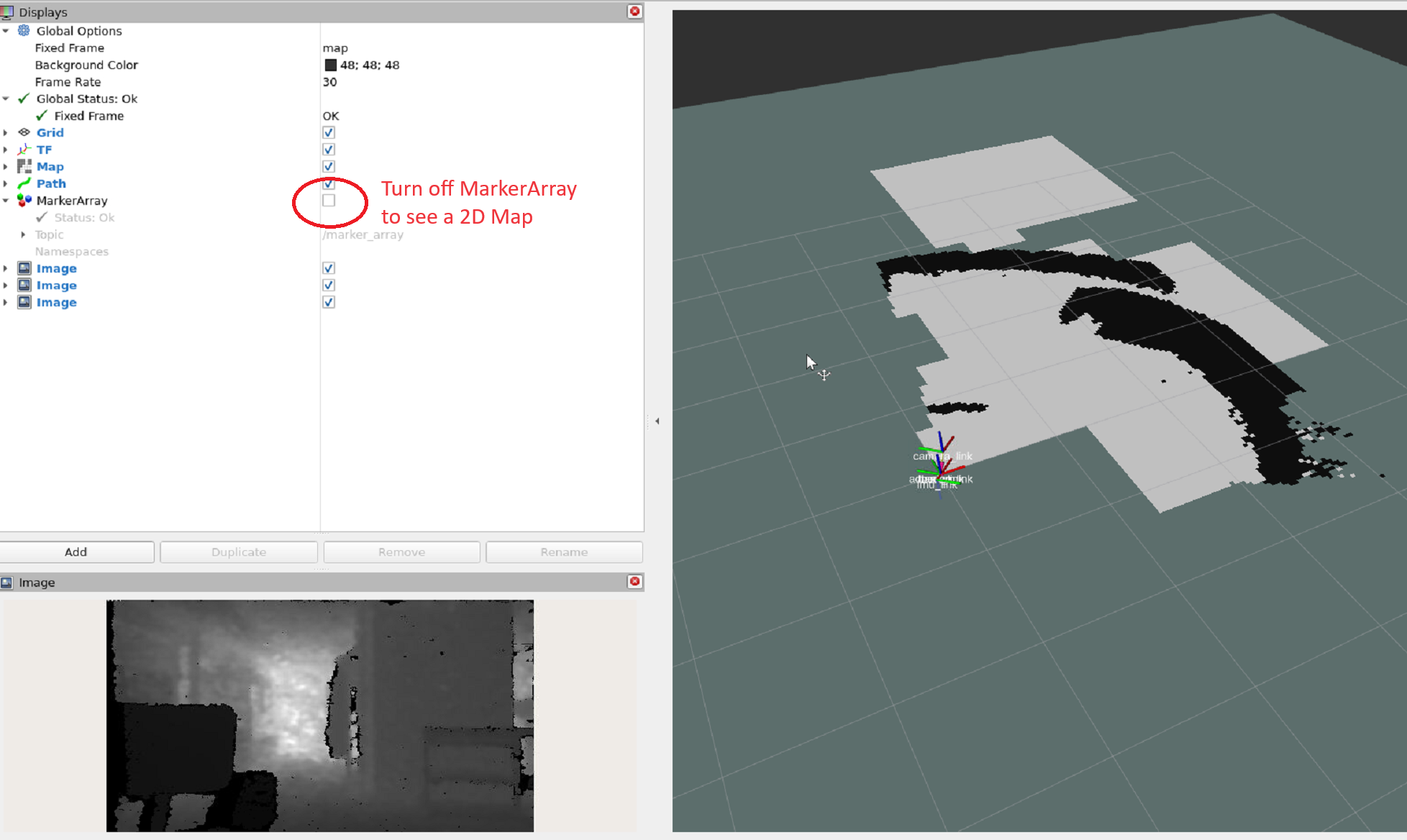
Task: Edit the Fixed Frame map value
Action: click(x=335, y=48)
